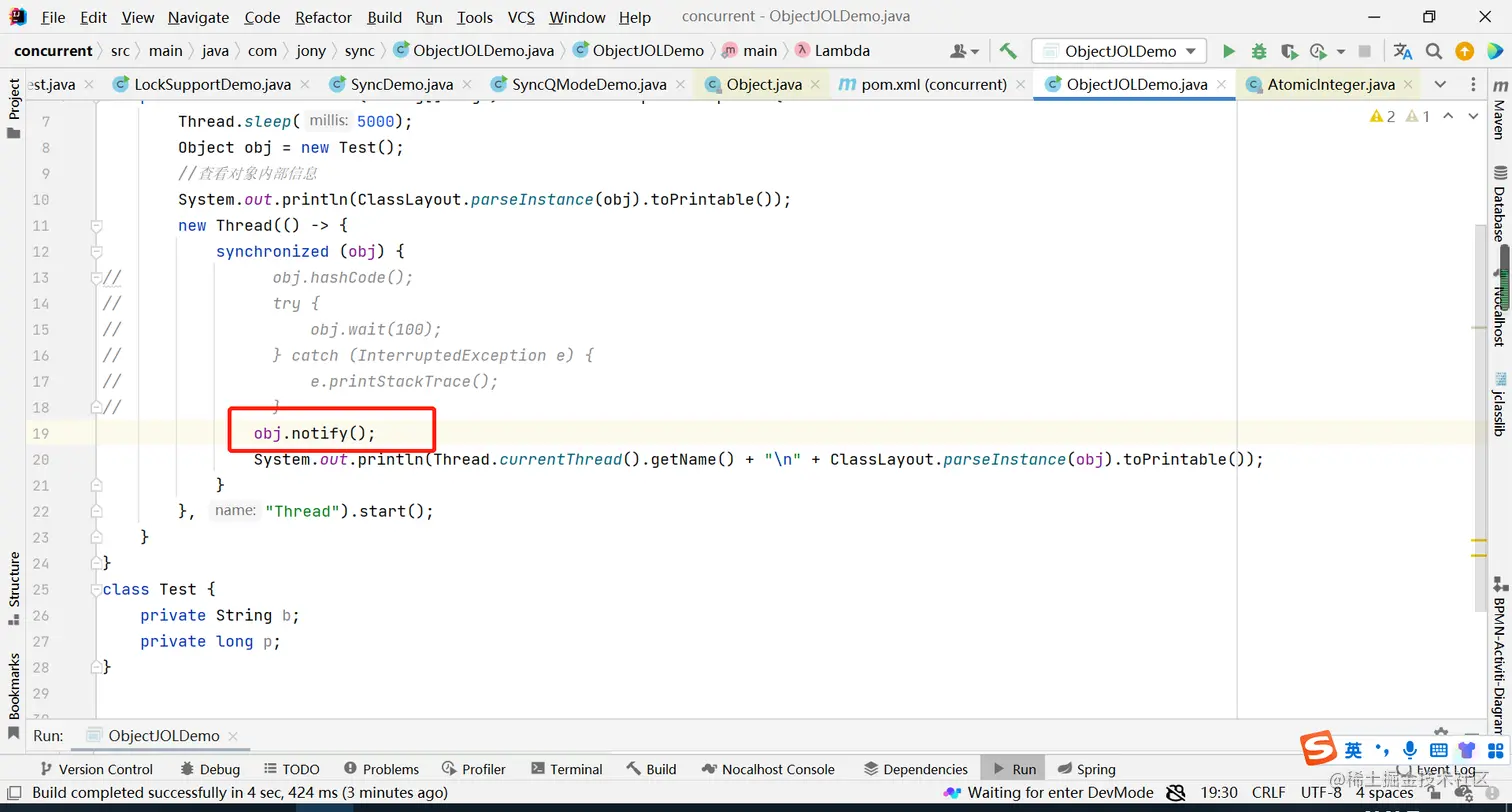Screen dimensions: 1512x812
Task: Click the fold end marker at line 22
Action: point(96,512)
